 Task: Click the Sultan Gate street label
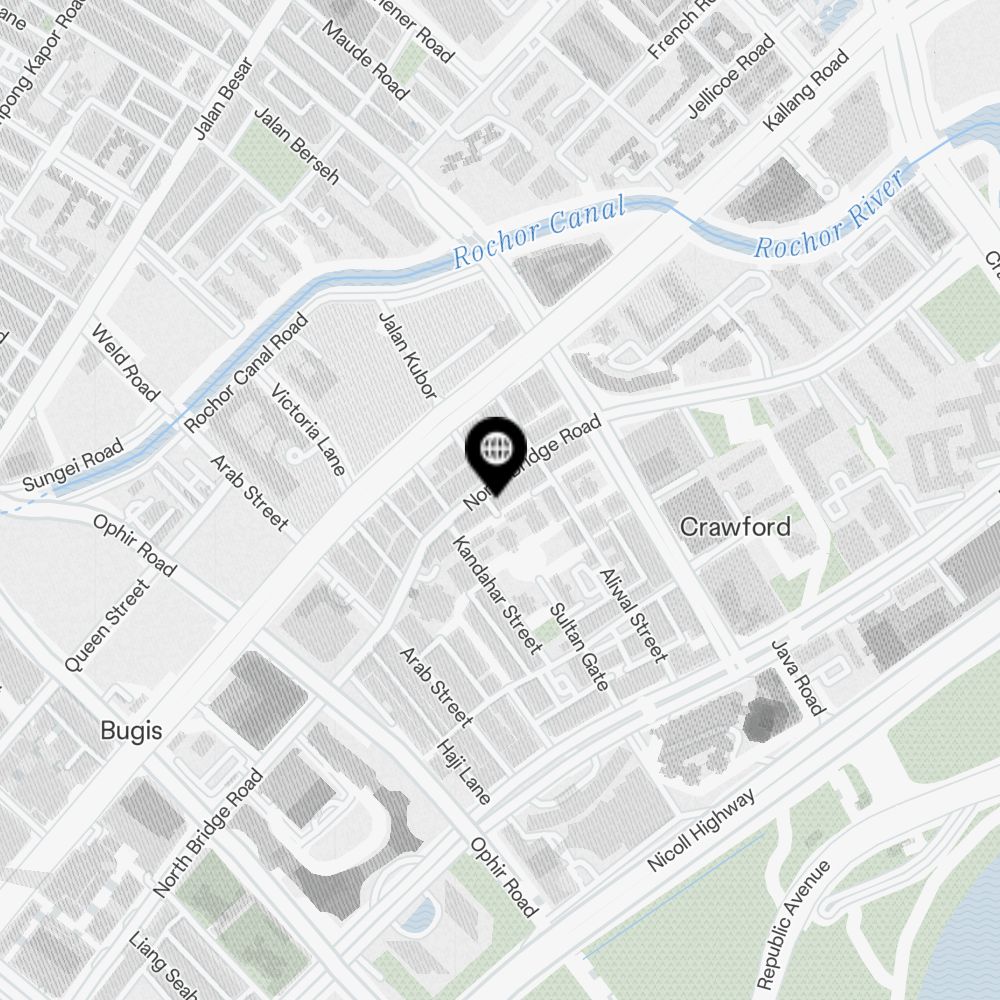[579, 647]
